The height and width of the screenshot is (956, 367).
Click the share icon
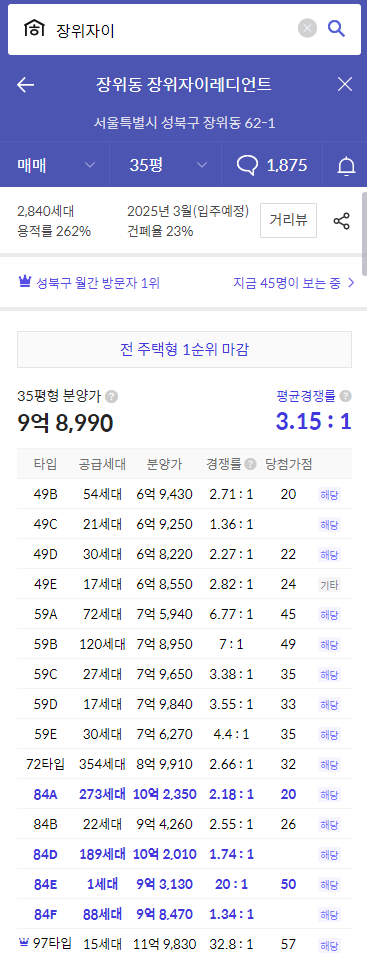341,221
